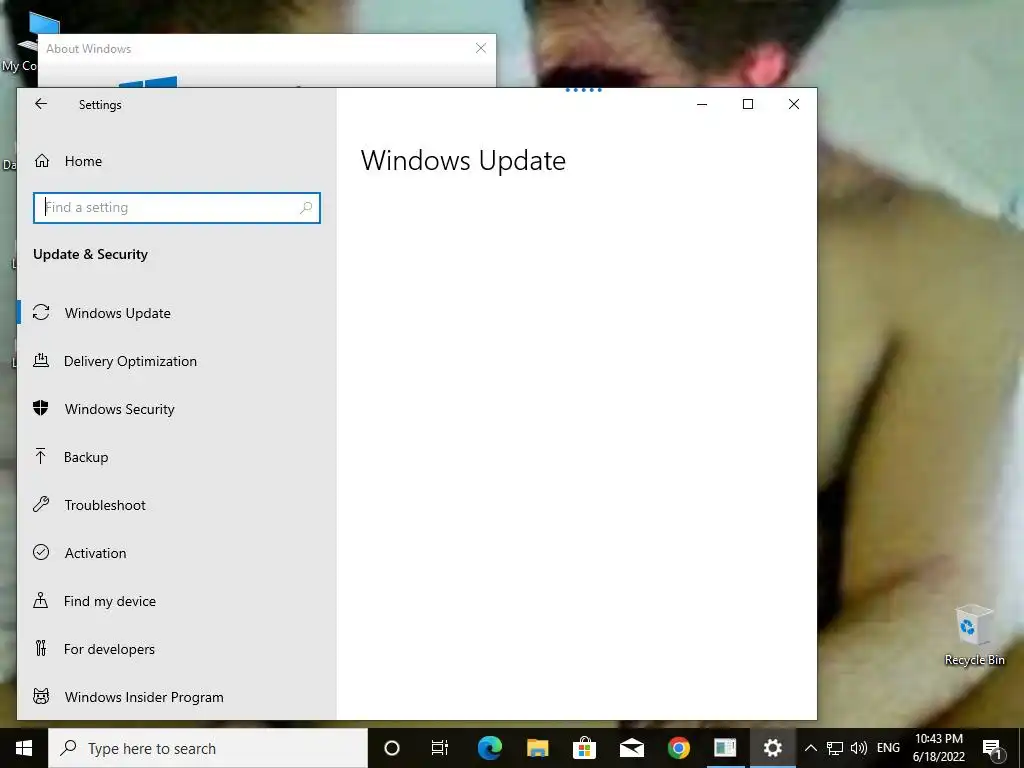Click the Windows Security shield icon
The image size is (1024, 768).
40,408
